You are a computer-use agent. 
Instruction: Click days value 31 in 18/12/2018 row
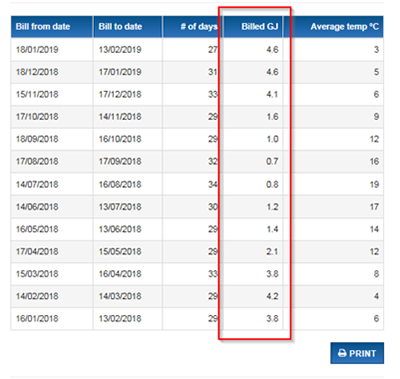click(x=213, y=72)
